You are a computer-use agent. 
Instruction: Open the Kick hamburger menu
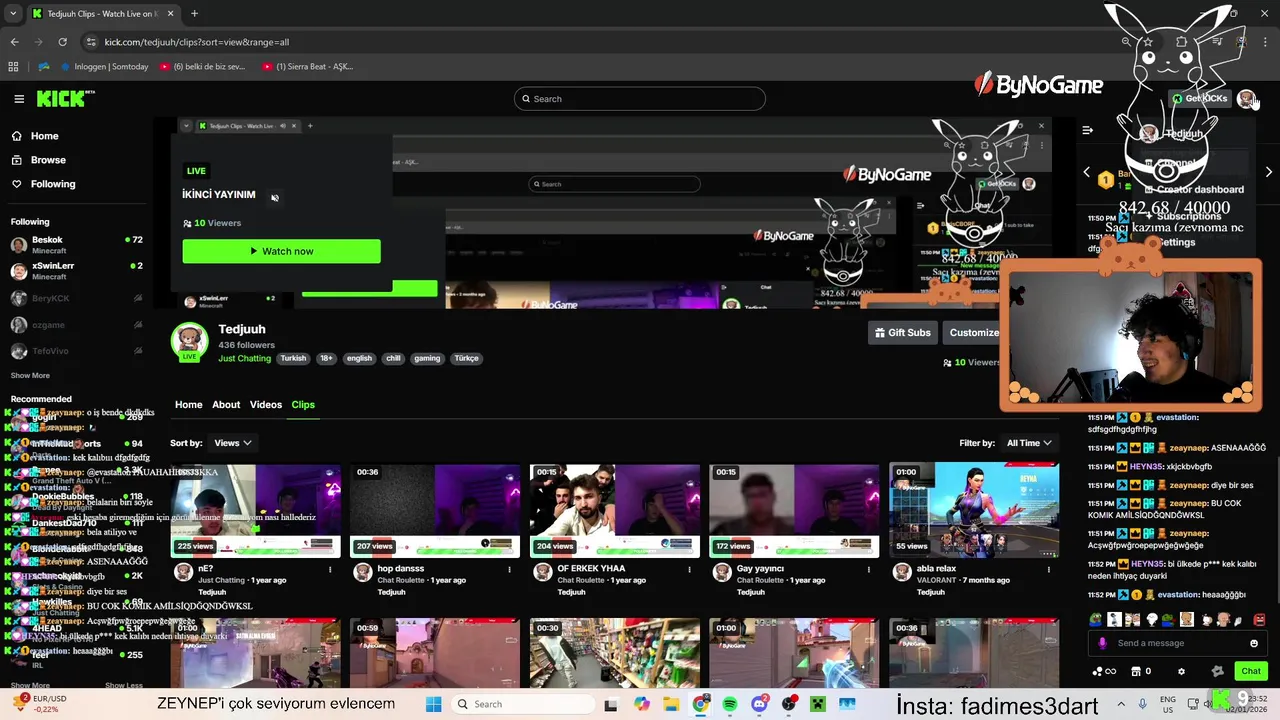coord(19,99)
